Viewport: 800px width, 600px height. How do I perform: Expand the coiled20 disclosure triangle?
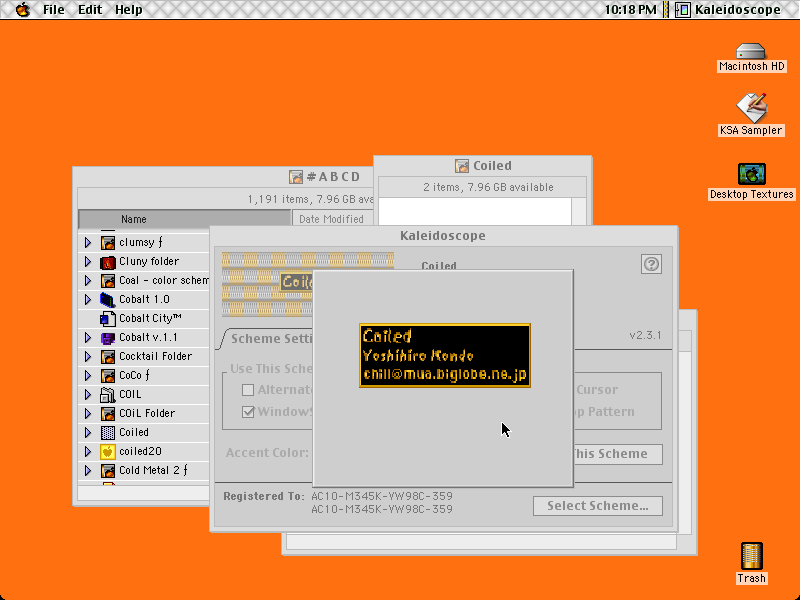(x=88, y=452)
